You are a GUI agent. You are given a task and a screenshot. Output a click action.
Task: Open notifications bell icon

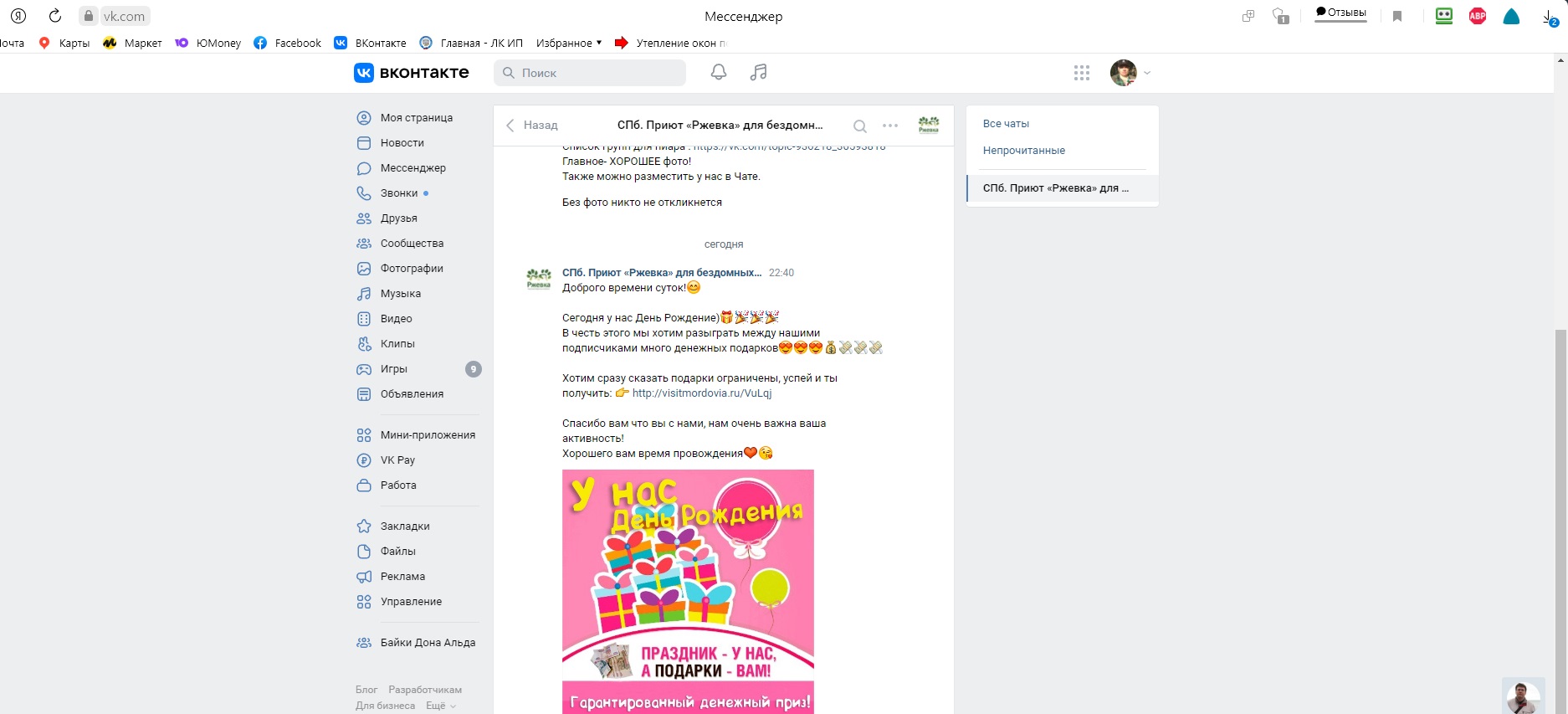point(718,73)
